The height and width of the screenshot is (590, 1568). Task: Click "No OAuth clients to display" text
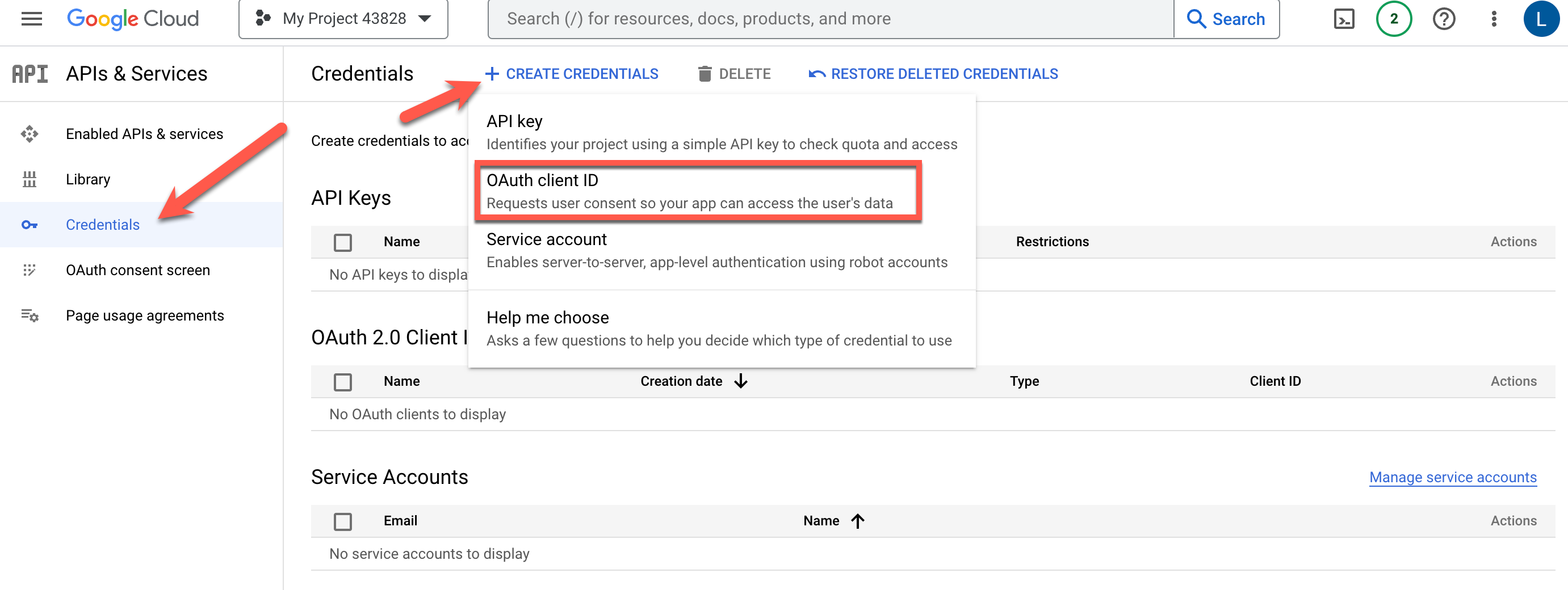417,414
